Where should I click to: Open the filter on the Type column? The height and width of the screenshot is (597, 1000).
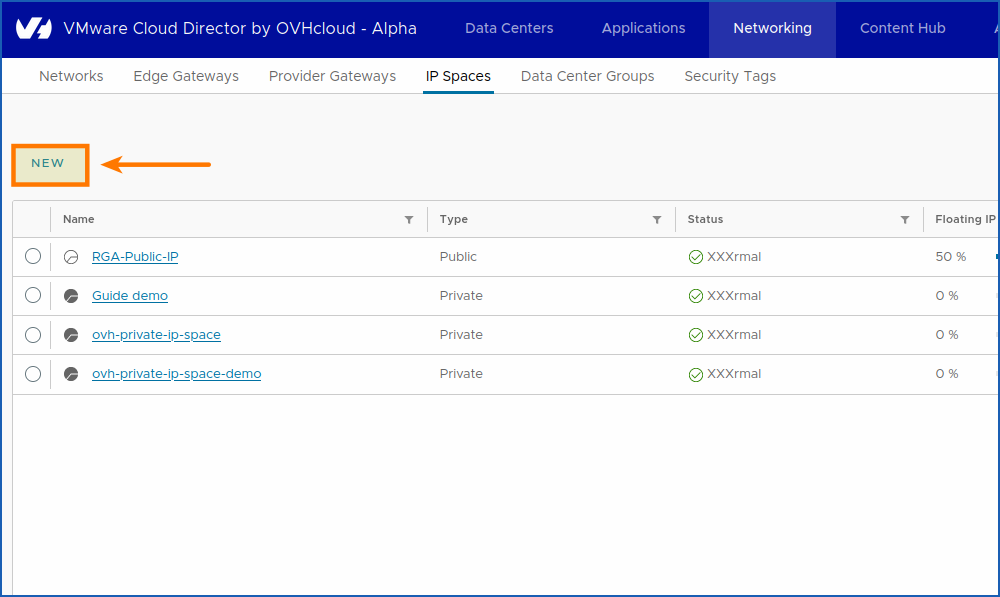(657, 219)
